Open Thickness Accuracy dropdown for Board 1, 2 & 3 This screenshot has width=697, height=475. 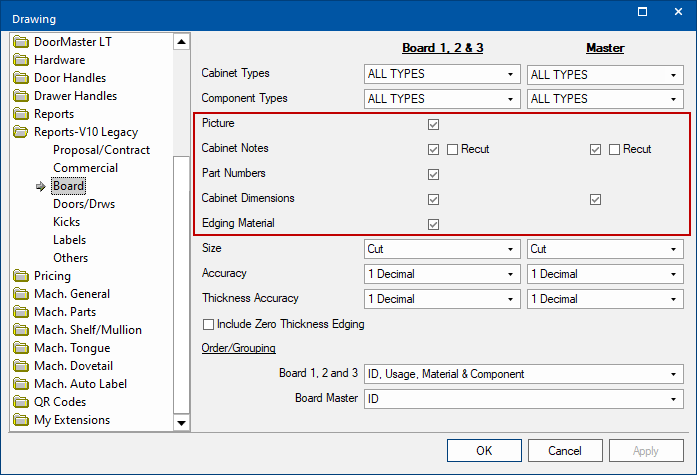pos(442,299)
